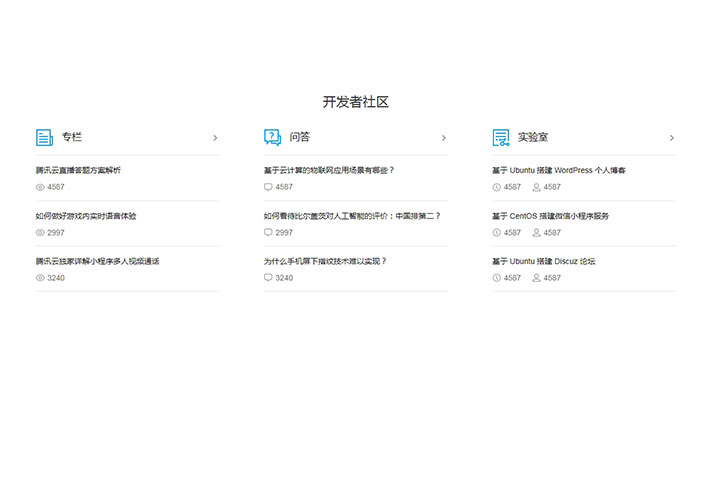The image size is (710, 501).
Task: Open article 腾讯云独家详解小程序多人视频通话
Action: click(97, 261)
